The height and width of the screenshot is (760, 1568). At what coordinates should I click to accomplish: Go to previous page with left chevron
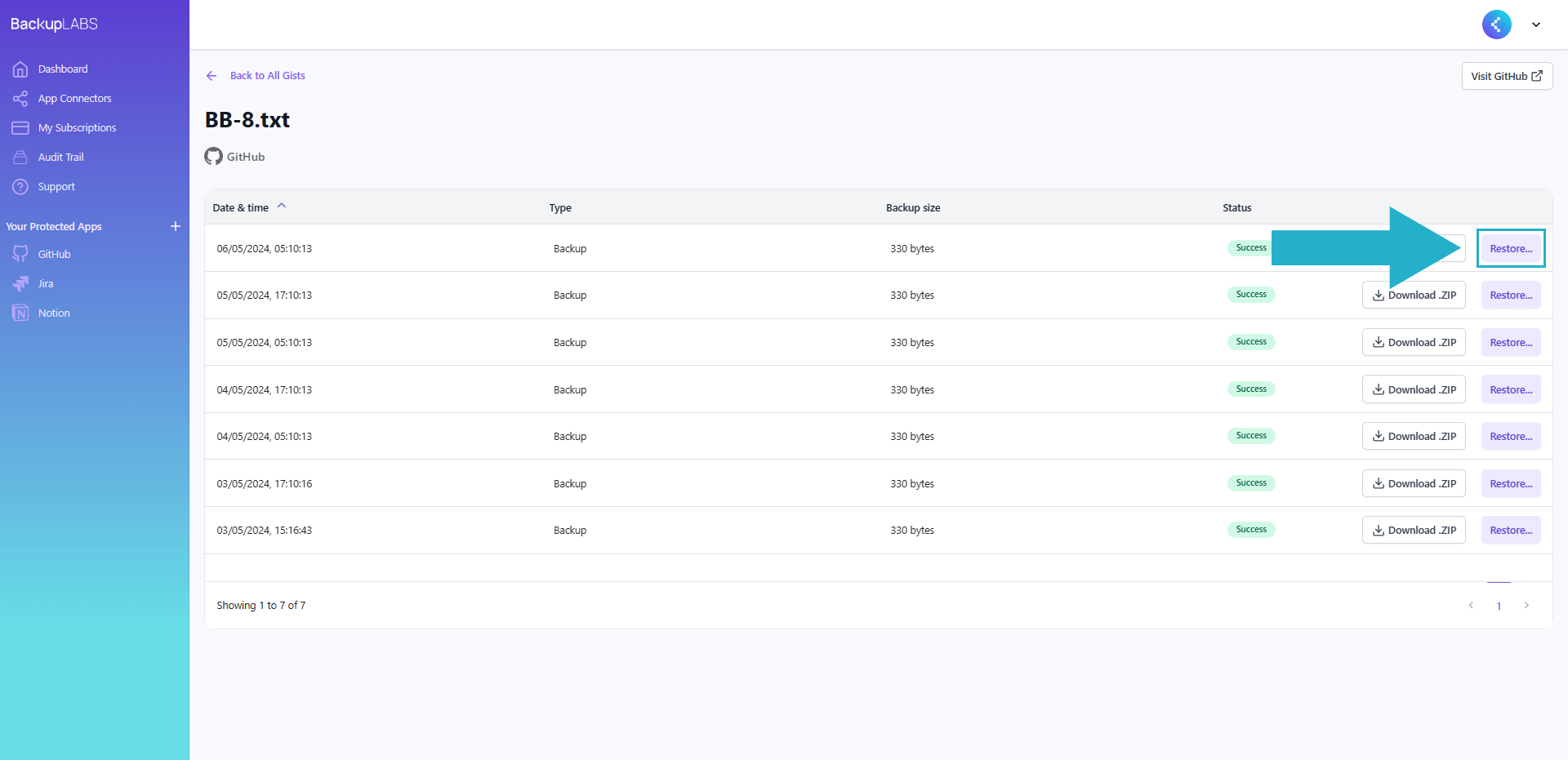pyautogui.click(x=1471, y=606)
